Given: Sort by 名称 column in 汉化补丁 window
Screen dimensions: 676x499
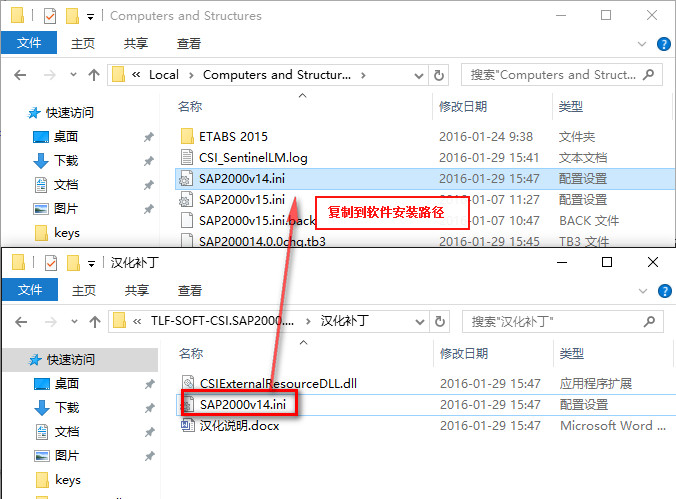Looking at the screenshot, I should click(191, 353).
